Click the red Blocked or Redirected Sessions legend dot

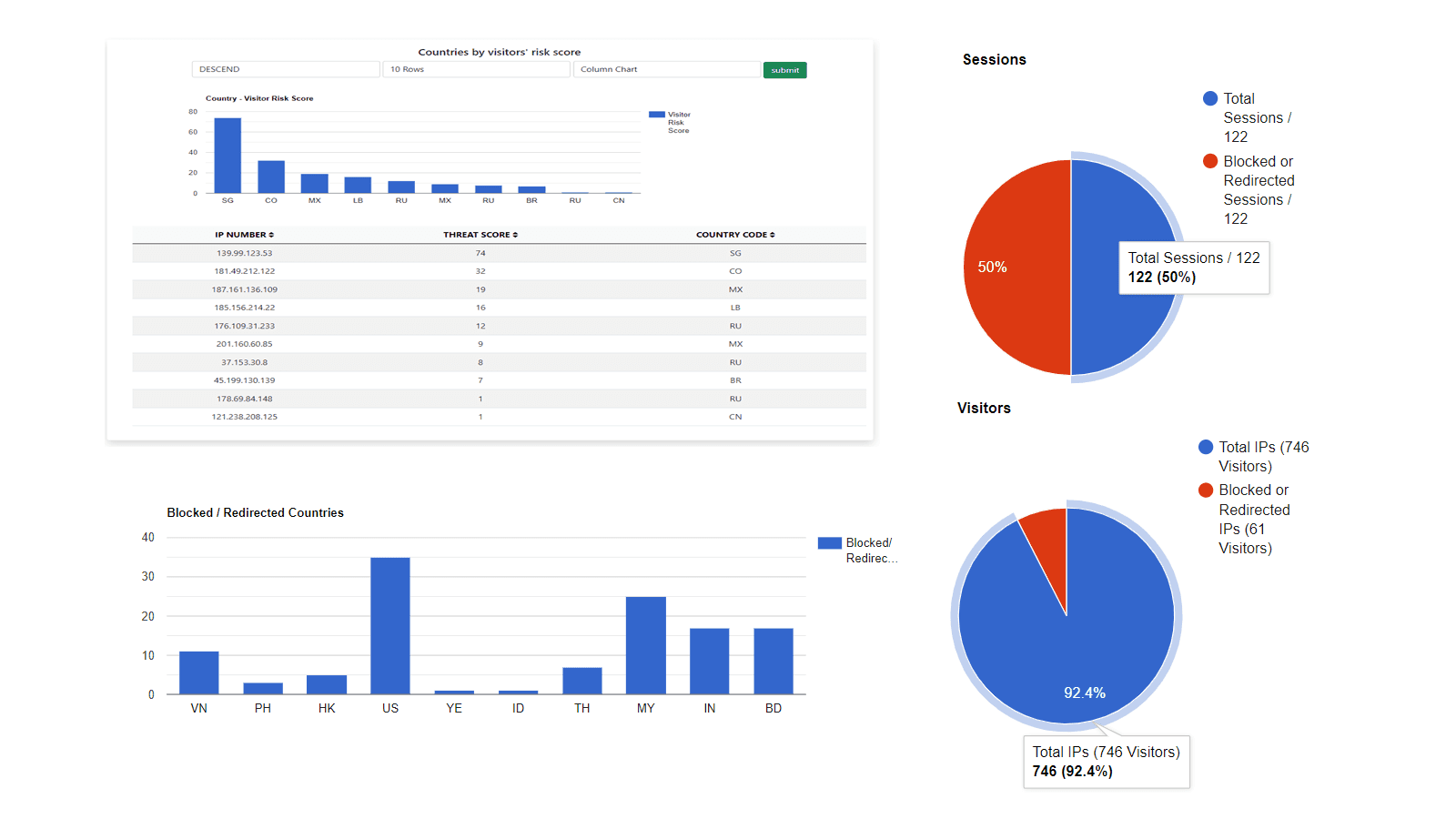[1208, 161]
